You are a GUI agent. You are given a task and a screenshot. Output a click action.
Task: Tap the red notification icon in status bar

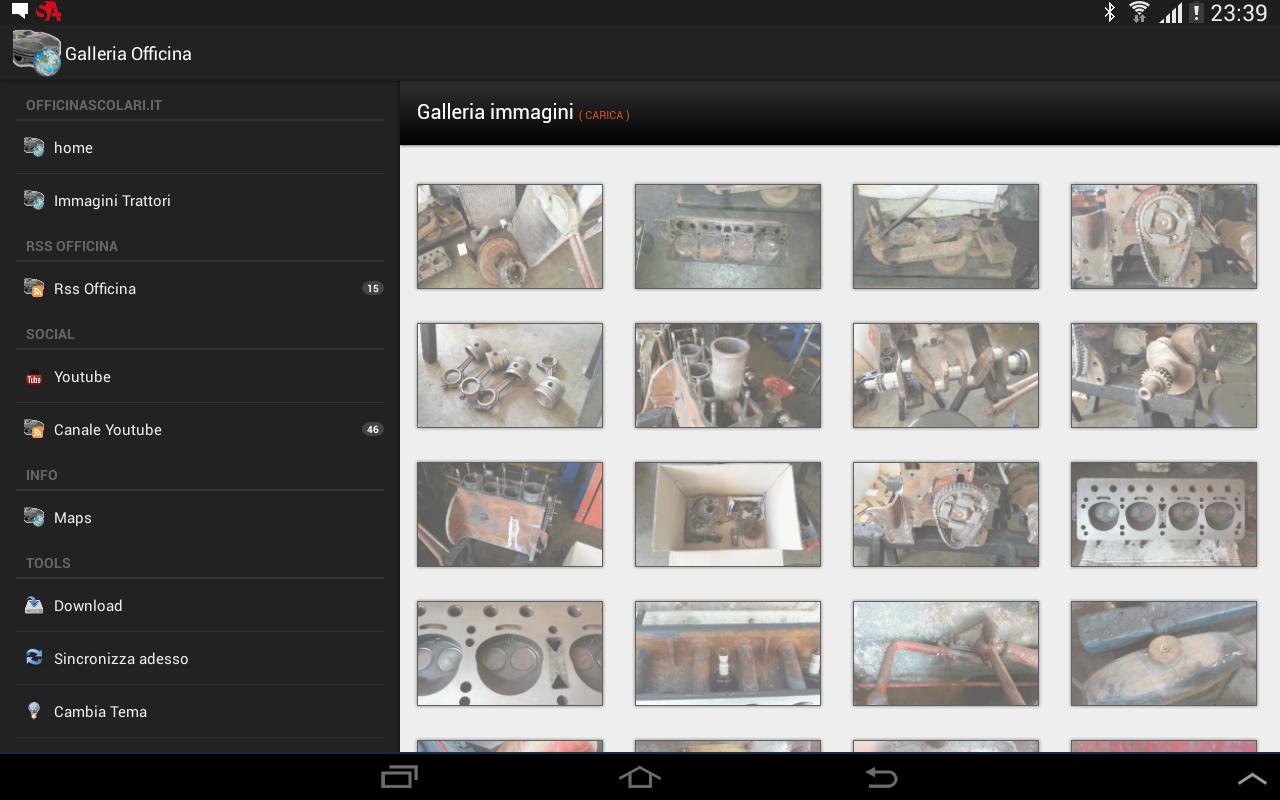coord(48,12)
